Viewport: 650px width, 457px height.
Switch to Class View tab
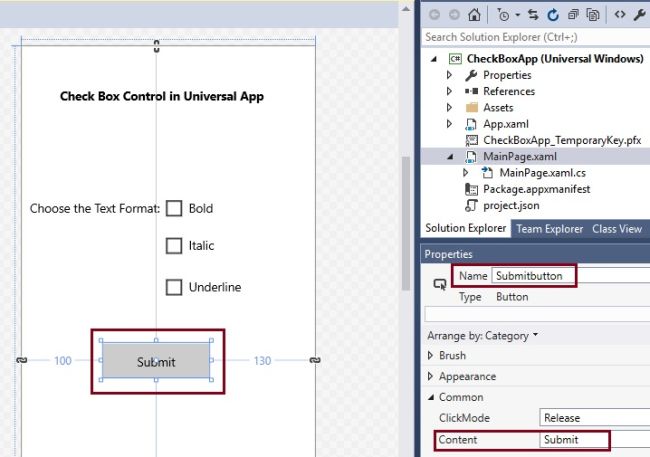617,229
